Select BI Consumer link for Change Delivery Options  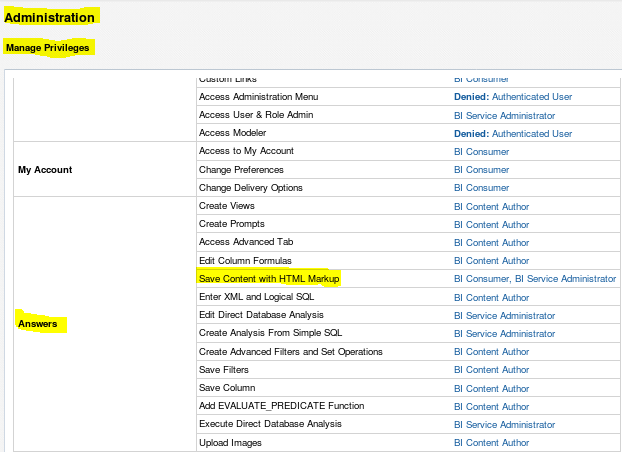point(481,188)
